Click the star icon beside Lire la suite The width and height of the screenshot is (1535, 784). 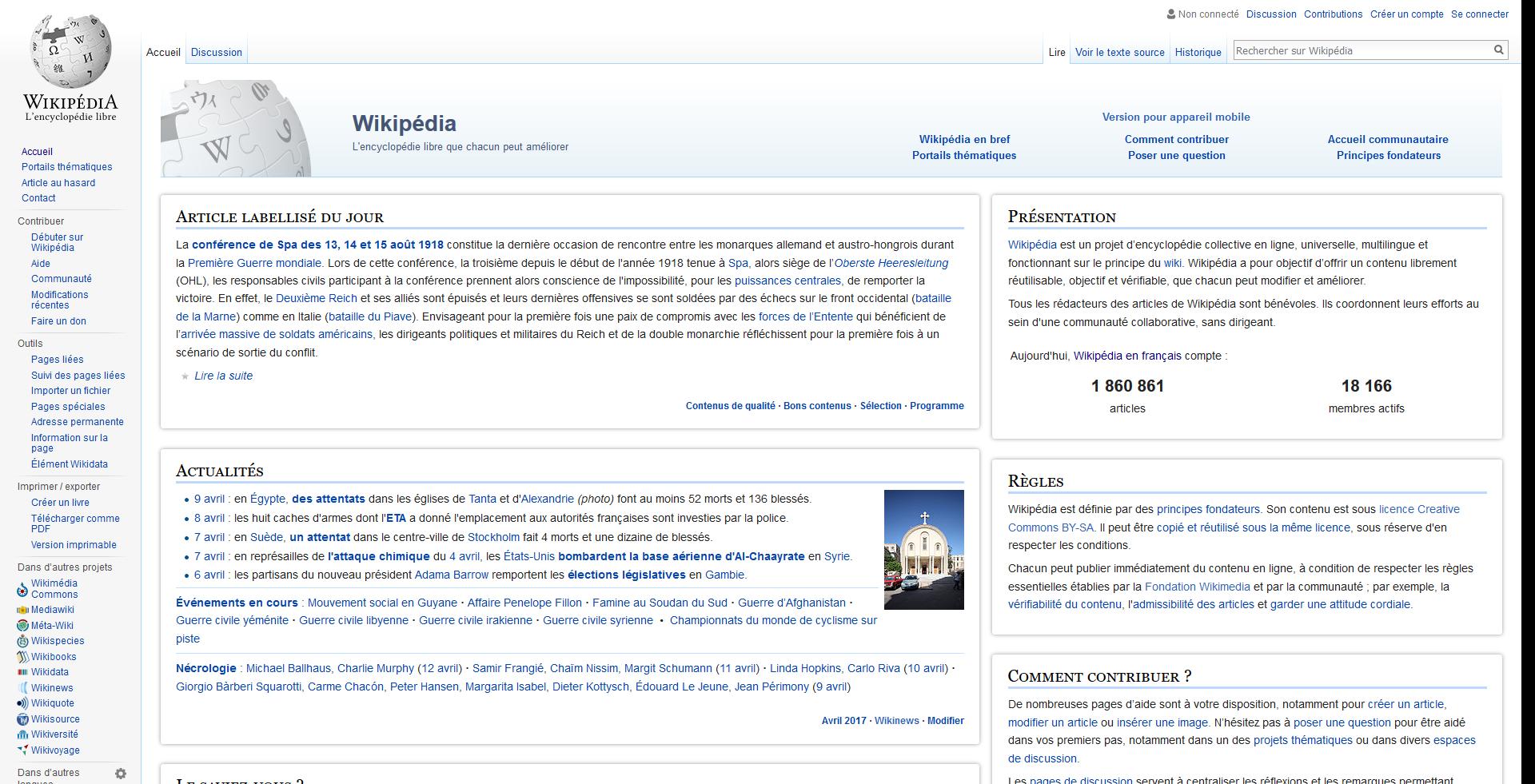click(x=185, y=376)
